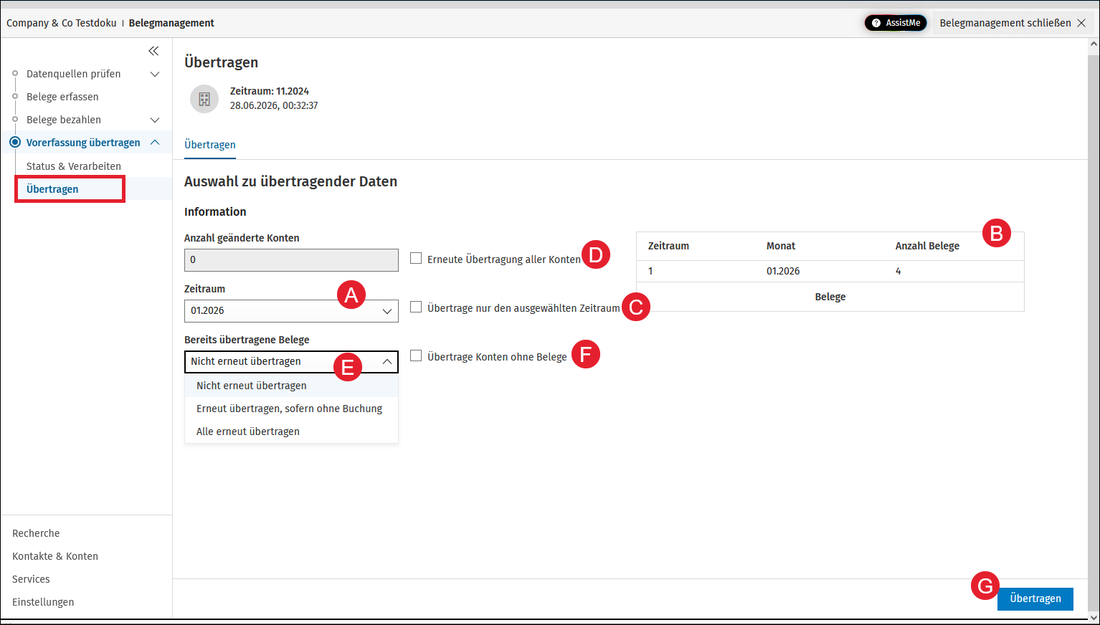Expand the Belege bezahlen chevron

(x=155, y=120)
